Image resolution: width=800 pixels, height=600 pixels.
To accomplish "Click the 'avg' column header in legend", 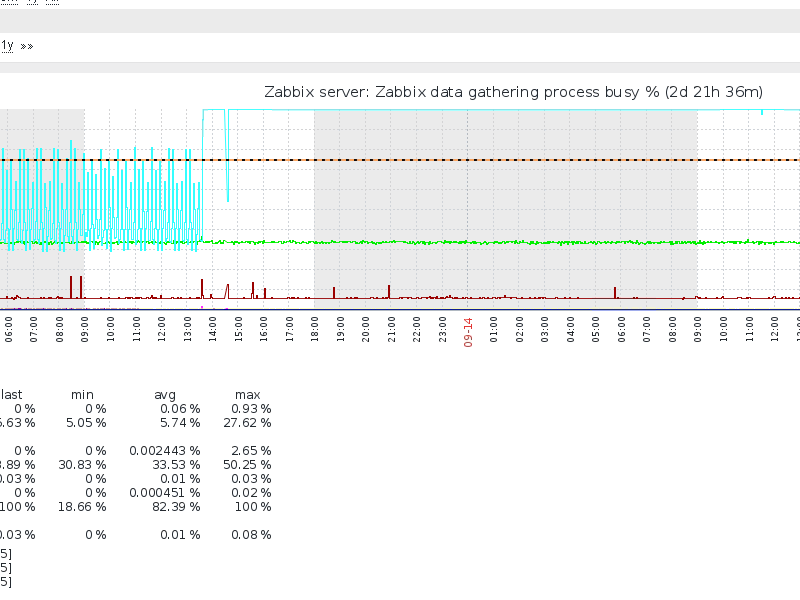I will [165, 395].
